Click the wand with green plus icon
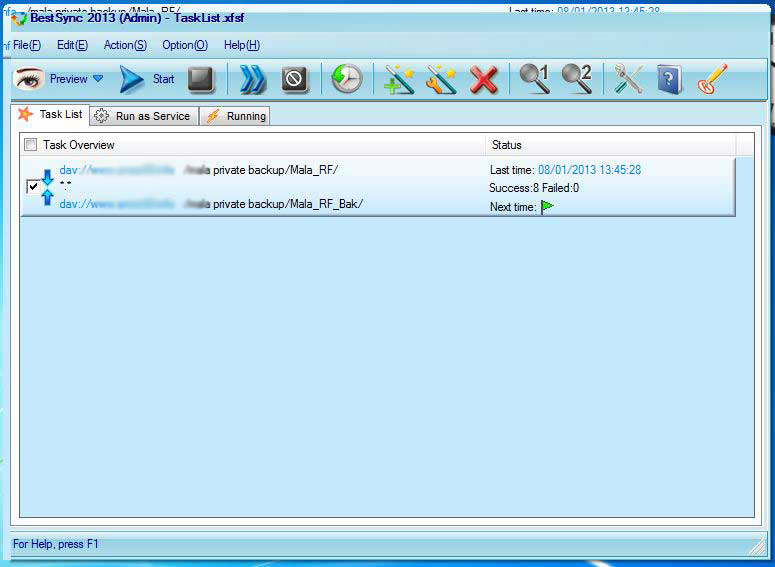This screenshot has width=775, height=567. click(399, 79)
